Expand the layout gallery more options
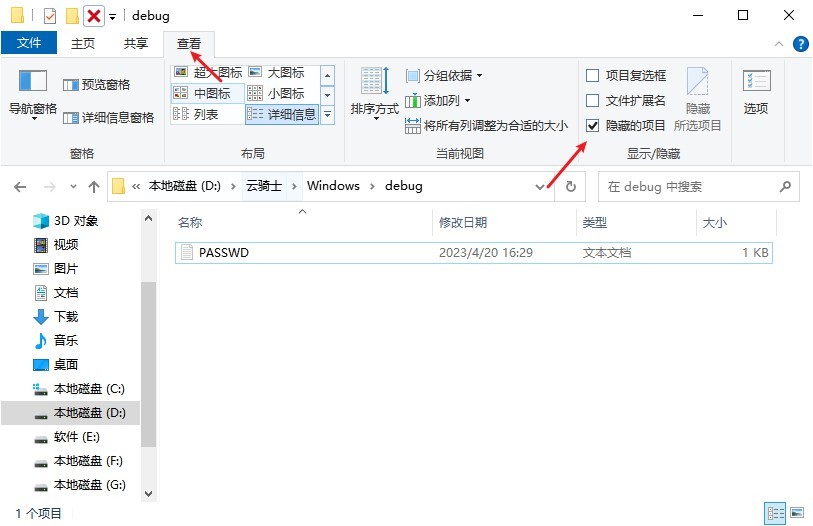 click(327, 115)
